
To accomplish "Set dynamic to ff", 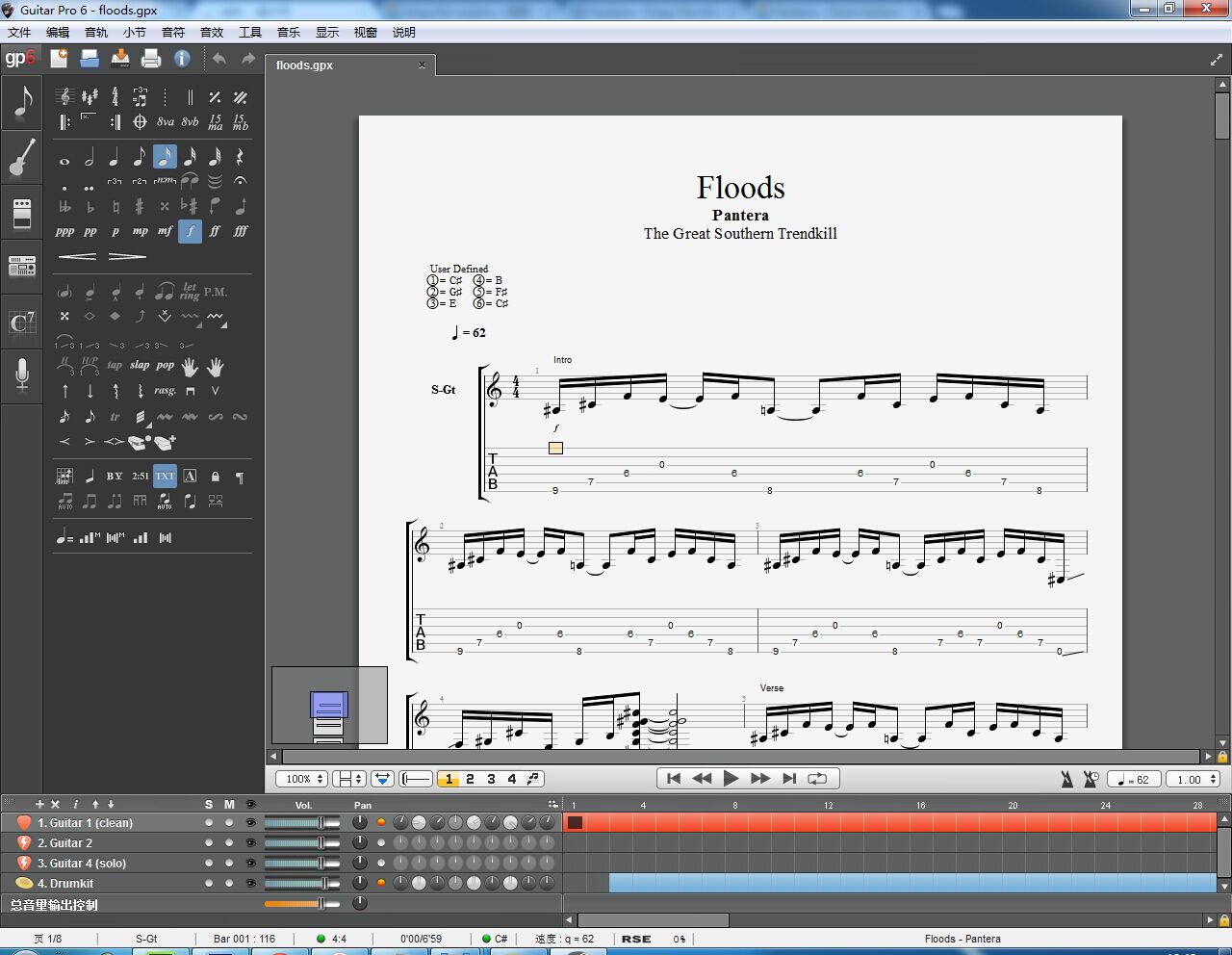I will 215,231.
